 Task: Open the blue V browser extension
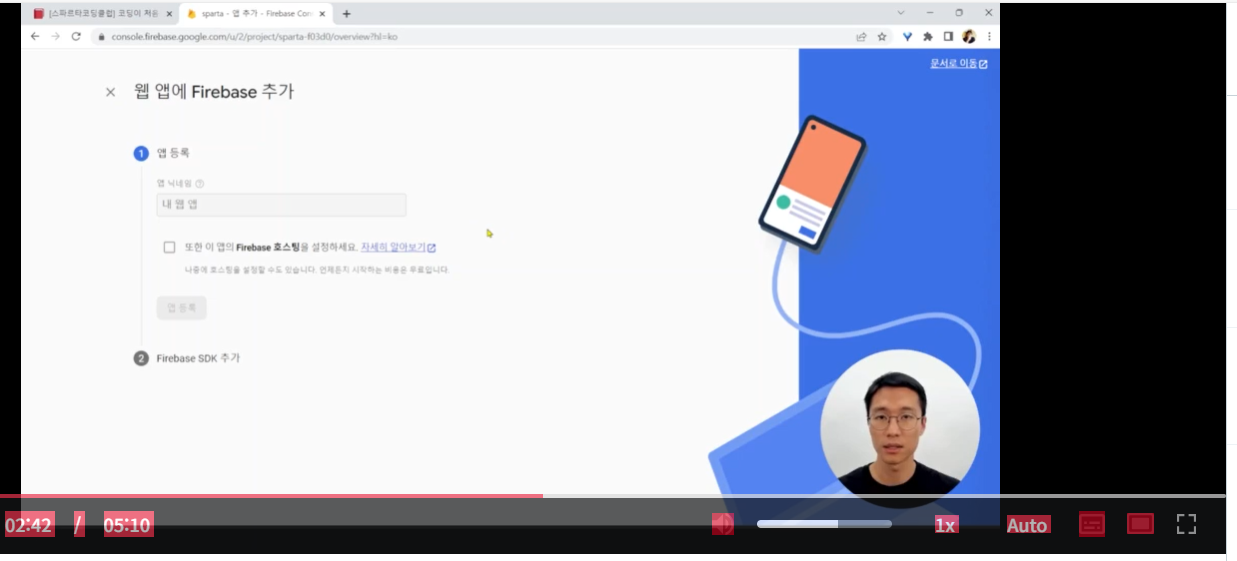(x=908, y=36)
